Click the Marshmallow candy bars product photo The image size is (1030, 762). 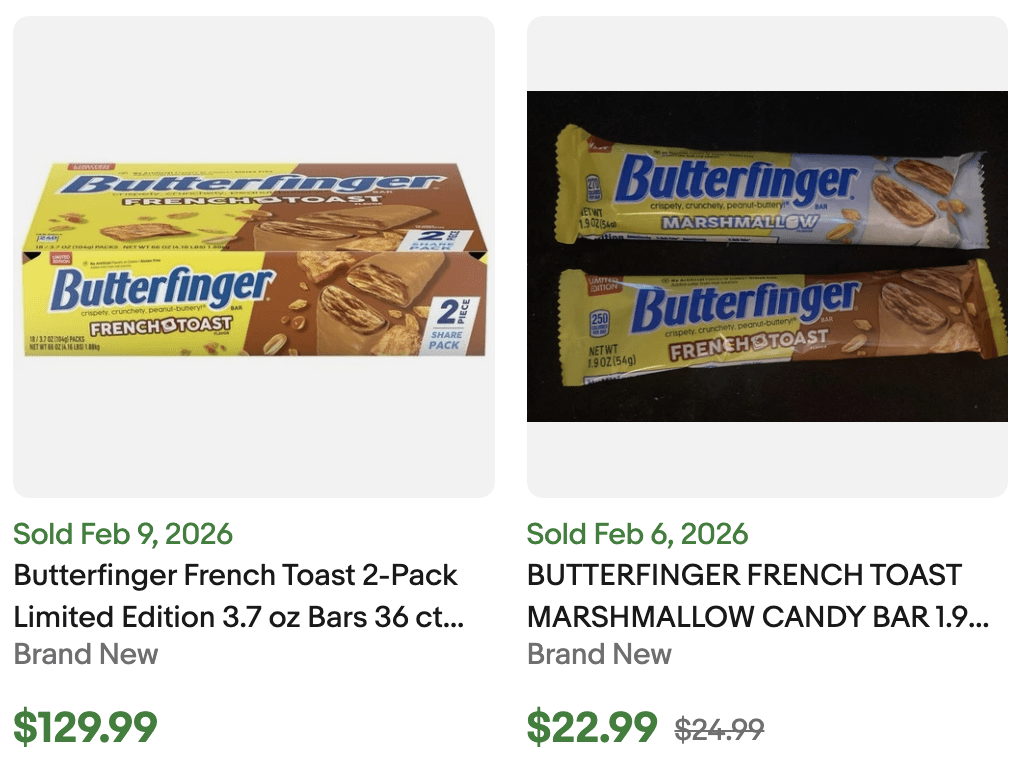(768, 258)
